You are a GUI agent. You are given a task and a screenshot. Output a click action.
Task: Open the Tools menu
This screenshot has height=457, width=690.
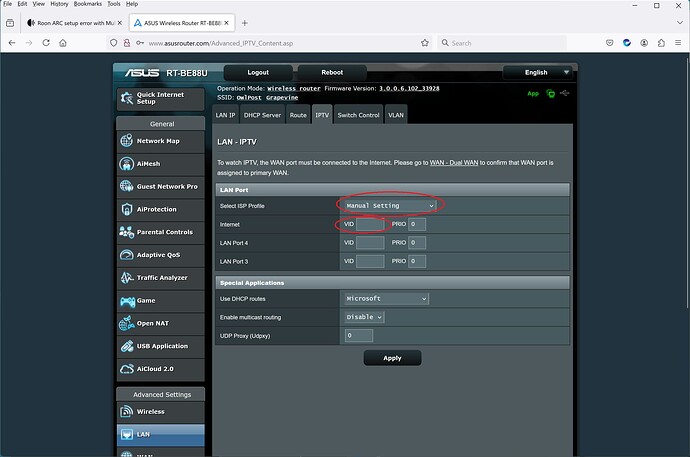(114, 4)
